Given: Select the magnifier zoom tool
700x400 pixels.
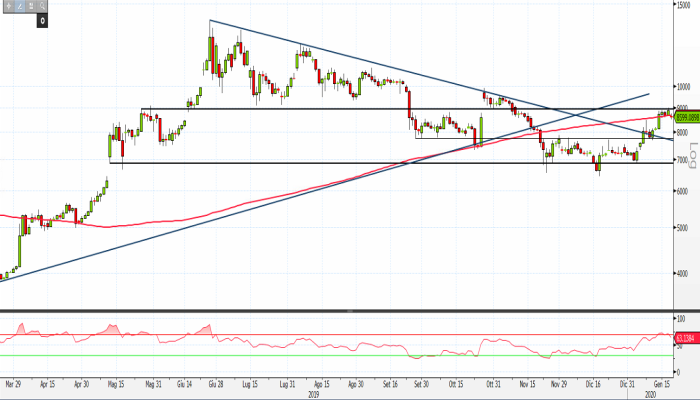Looking at the screenshot, I should 42,6.
